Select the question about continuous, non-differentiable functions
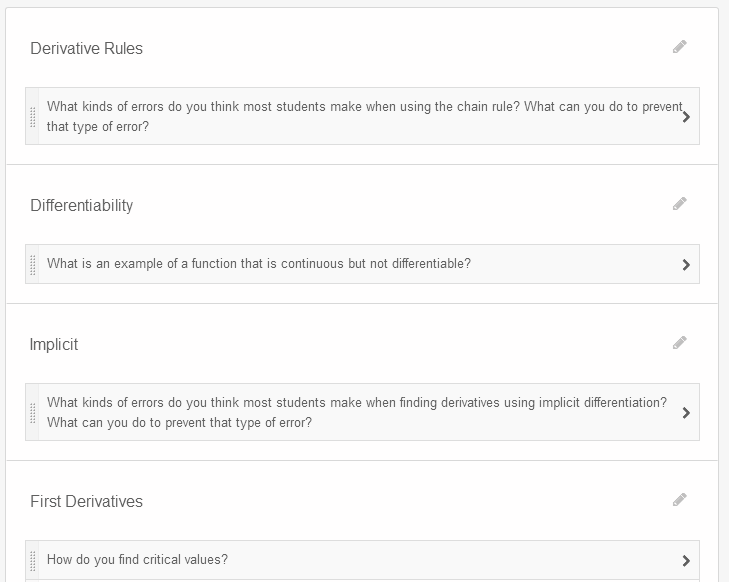The image size is (729, 582). [259, 264]
